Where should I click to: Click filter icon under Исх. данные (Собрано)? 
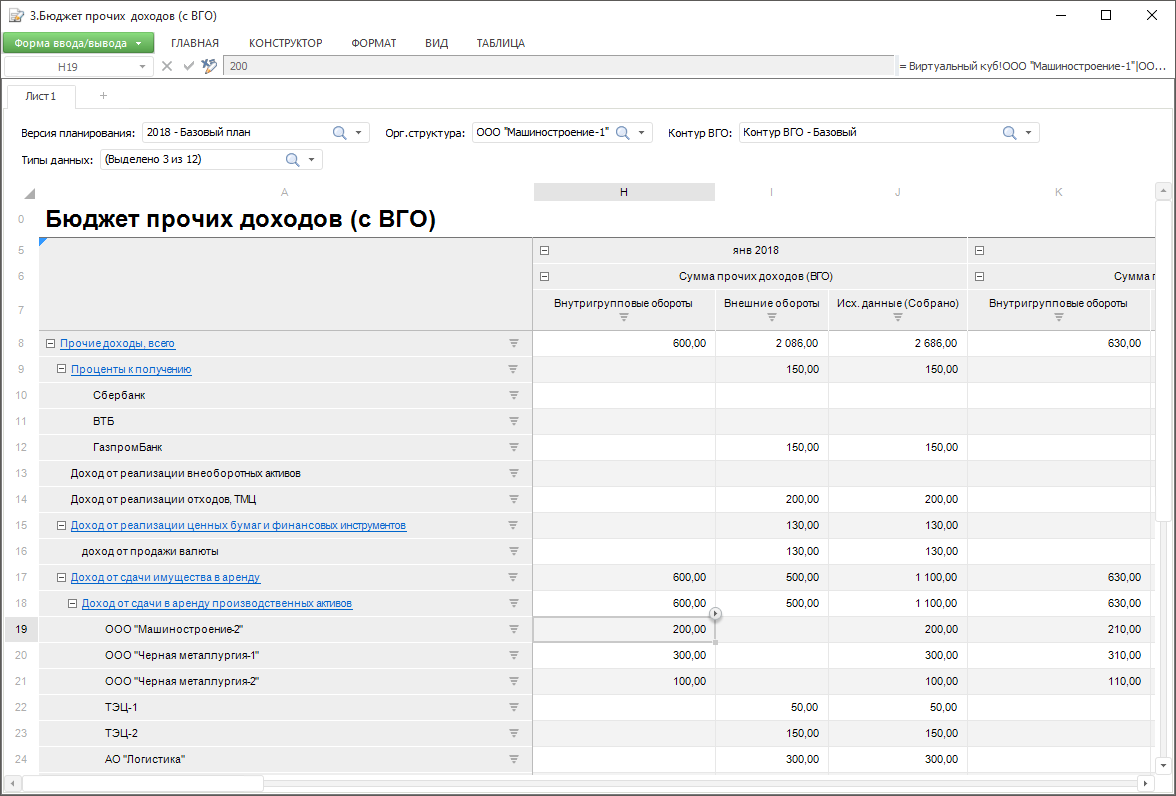coord(897,318)
